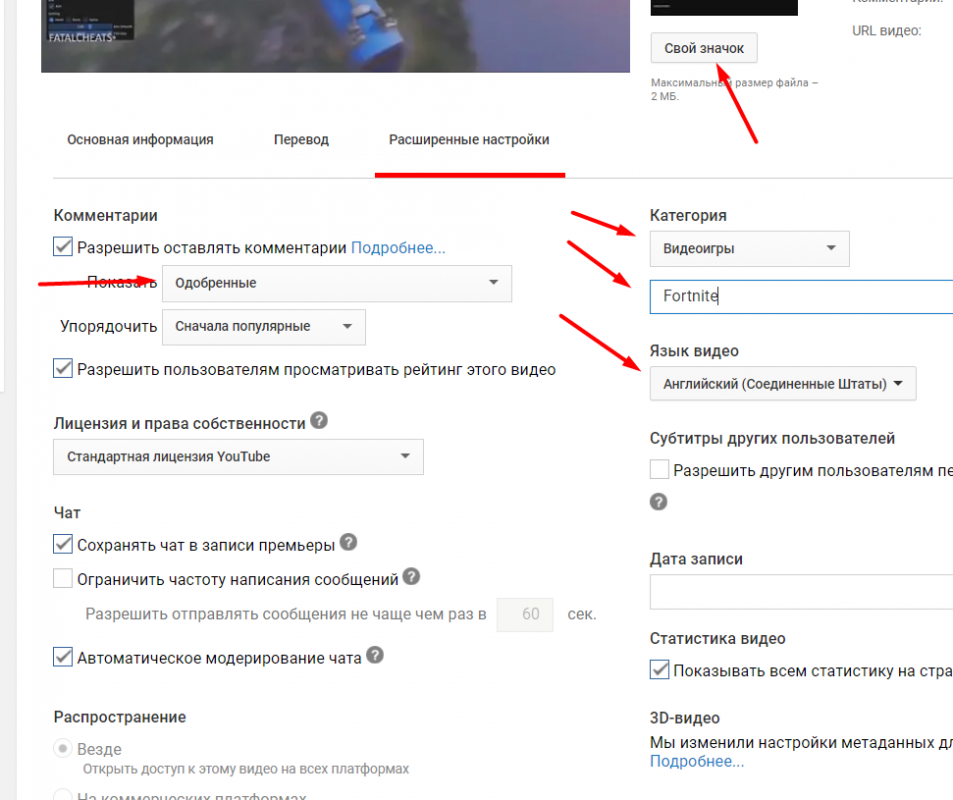
Task: Open help for license and ownership rights
Action: coord(319,421)
